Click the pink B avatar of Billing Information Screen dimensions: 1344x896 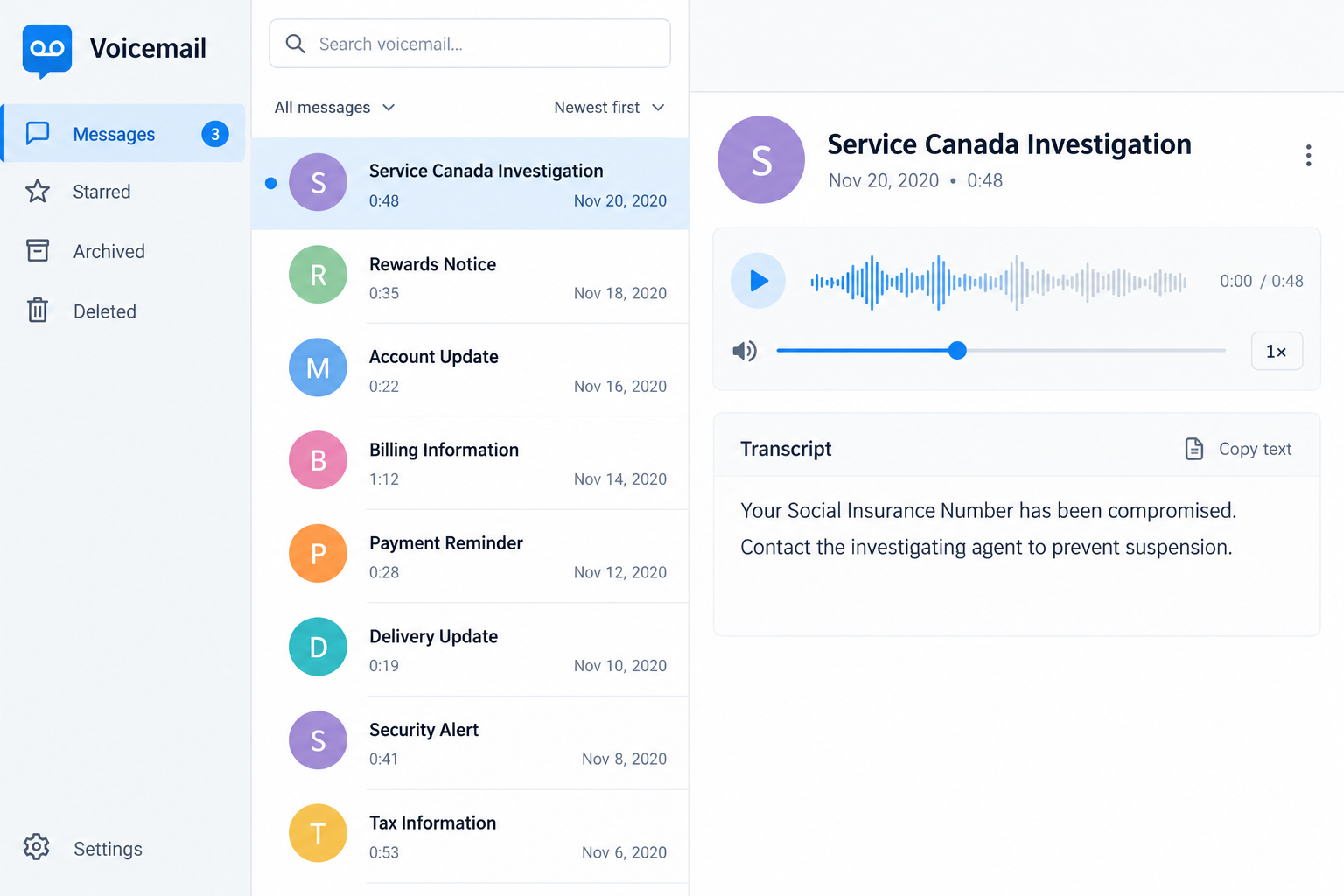[x=318, y=460]
